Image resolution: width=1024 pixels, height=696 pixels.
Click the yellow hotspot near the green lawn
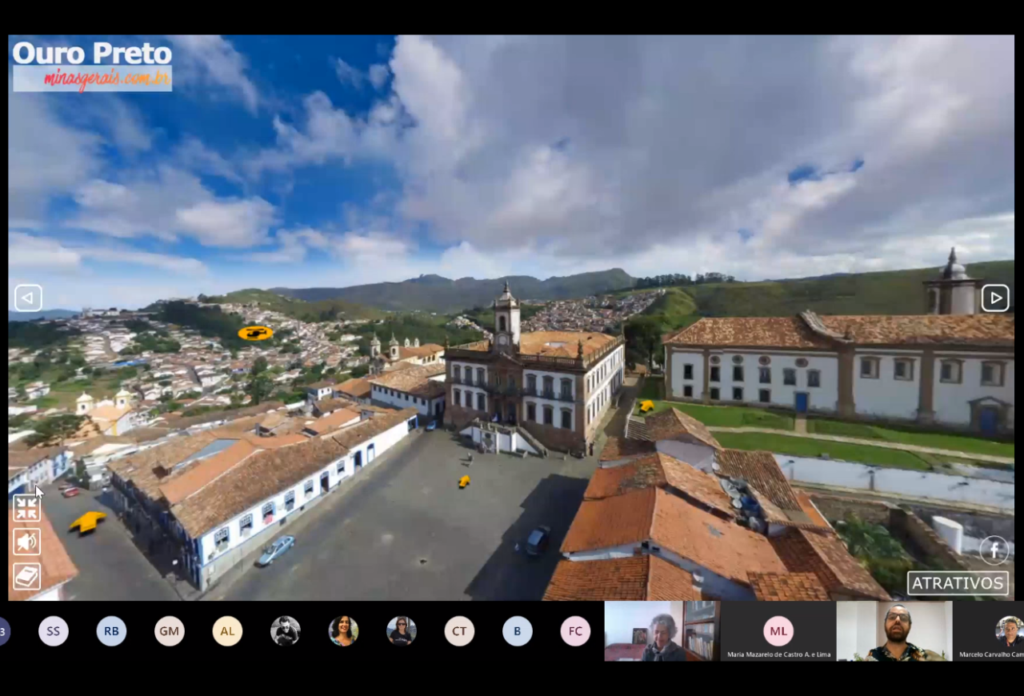click(x=647, y=405)
